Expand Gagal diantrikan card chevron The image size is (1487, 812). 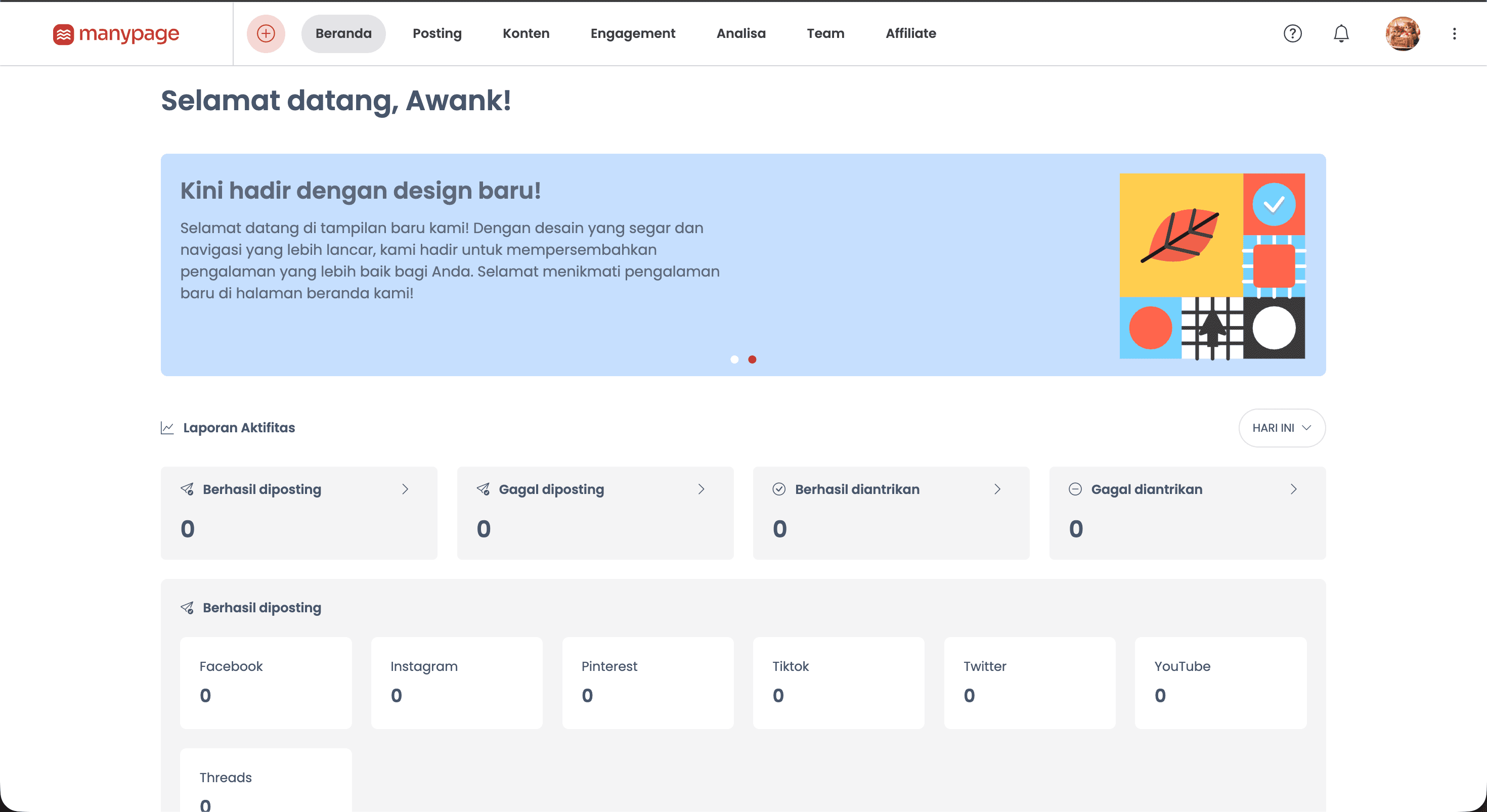(x=1294, y=489)
